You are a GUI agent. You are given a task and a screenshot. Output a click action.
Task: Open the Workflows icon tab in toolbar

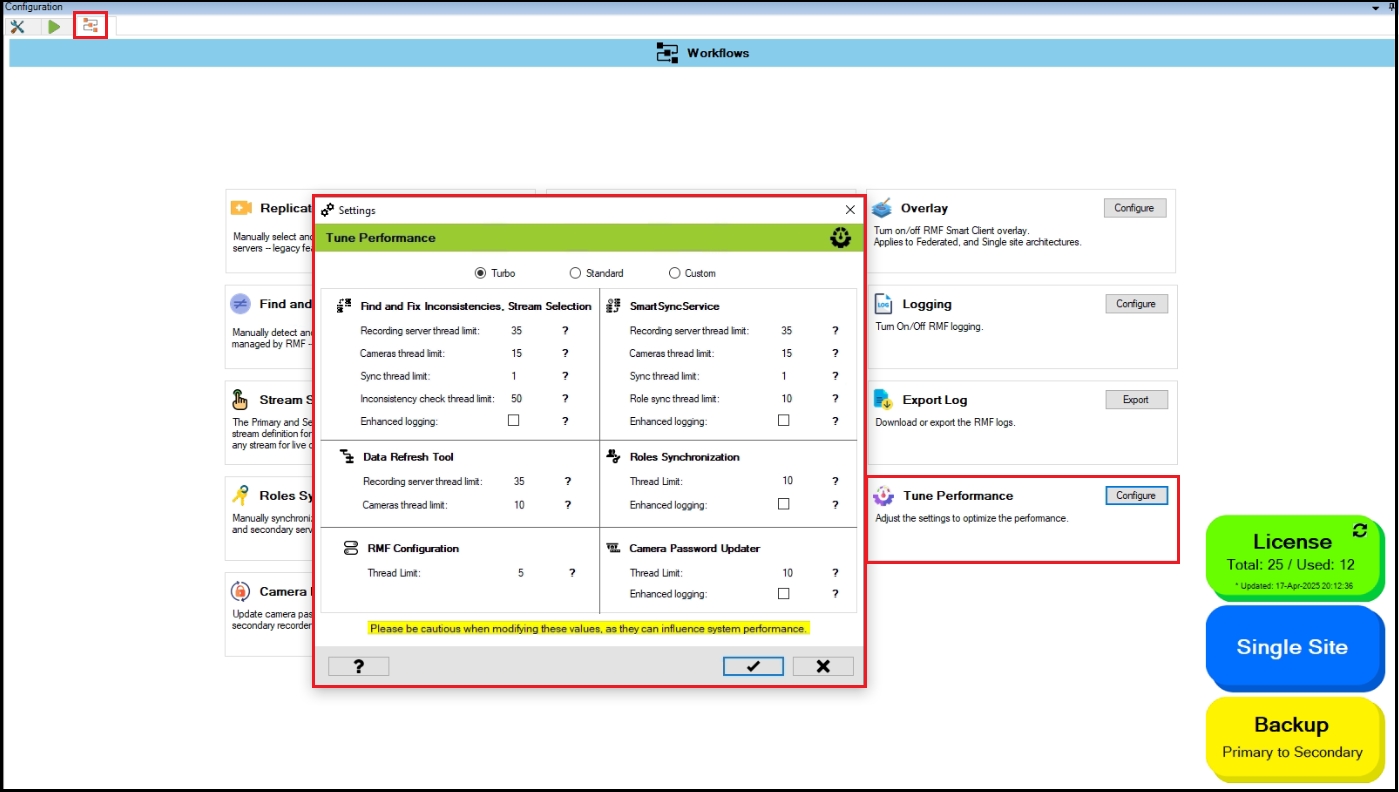91,25
